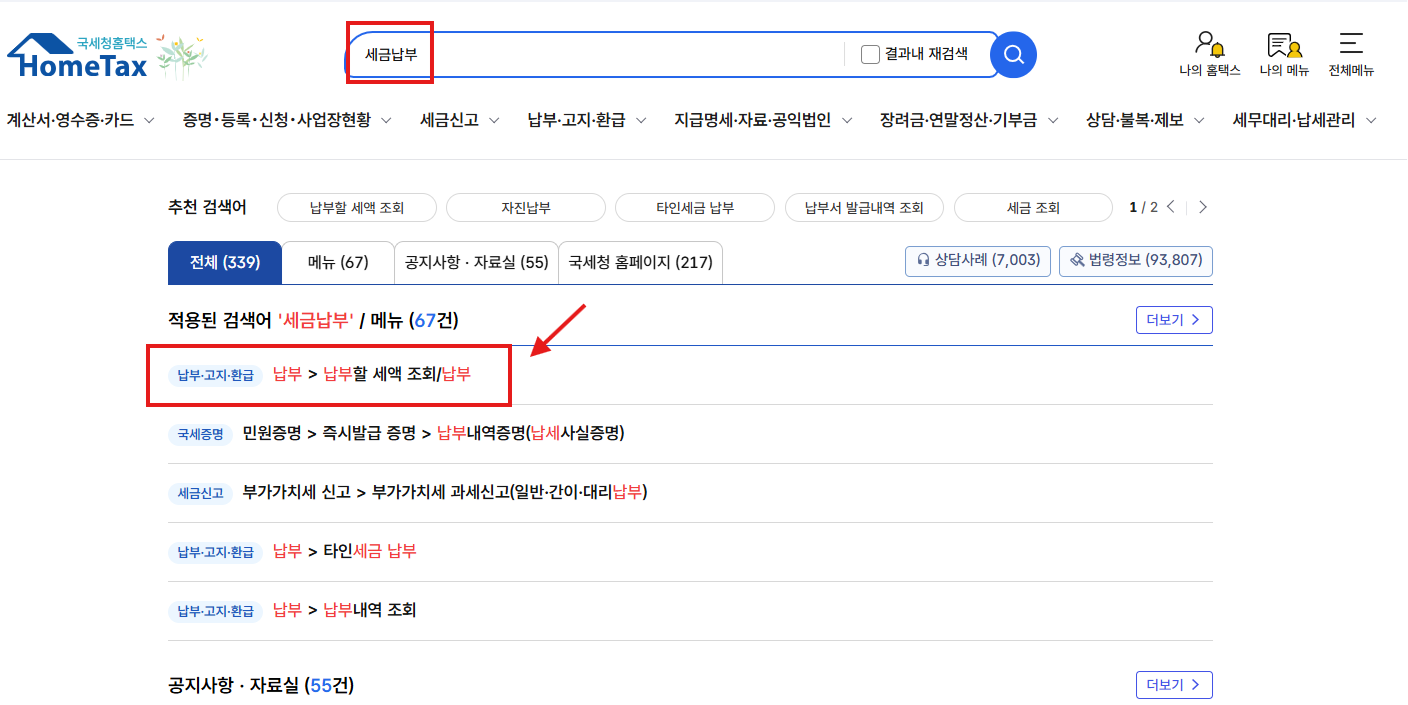Viewport: 1408px width, 705px height.
Task: Expand 계산서·영수증·카드 menu
Action: [x=81, y=120]
